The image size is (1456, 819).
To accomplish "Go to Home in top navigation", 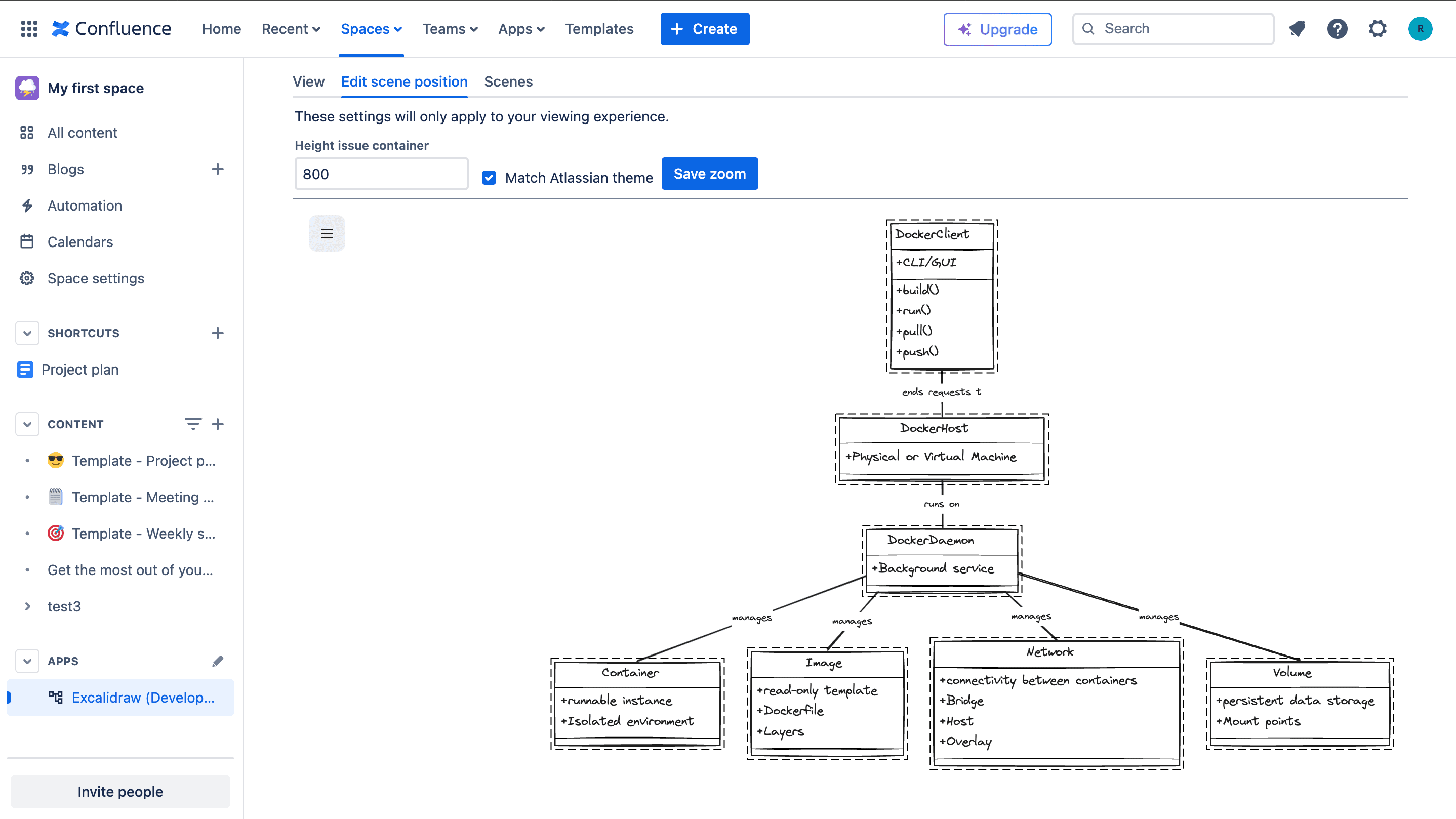I will point(222,29).
